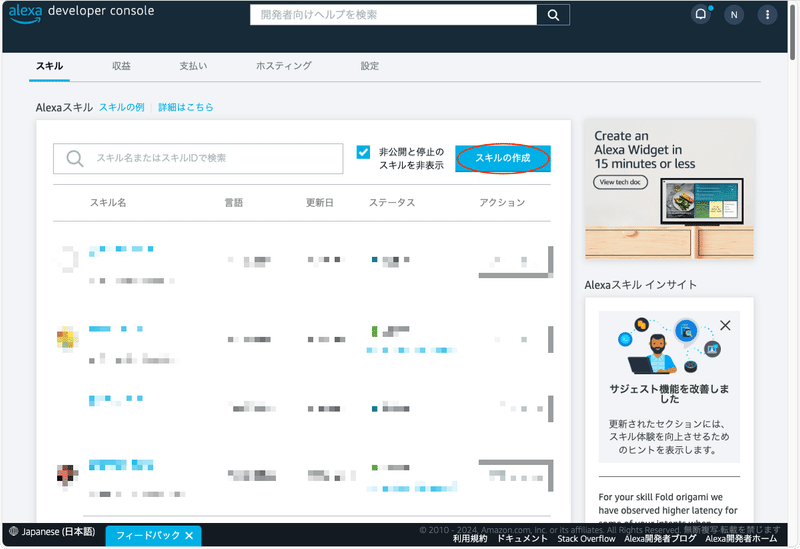800x549 pixels.
Task: Close the フィードバック tab with X
Action: 189,536
